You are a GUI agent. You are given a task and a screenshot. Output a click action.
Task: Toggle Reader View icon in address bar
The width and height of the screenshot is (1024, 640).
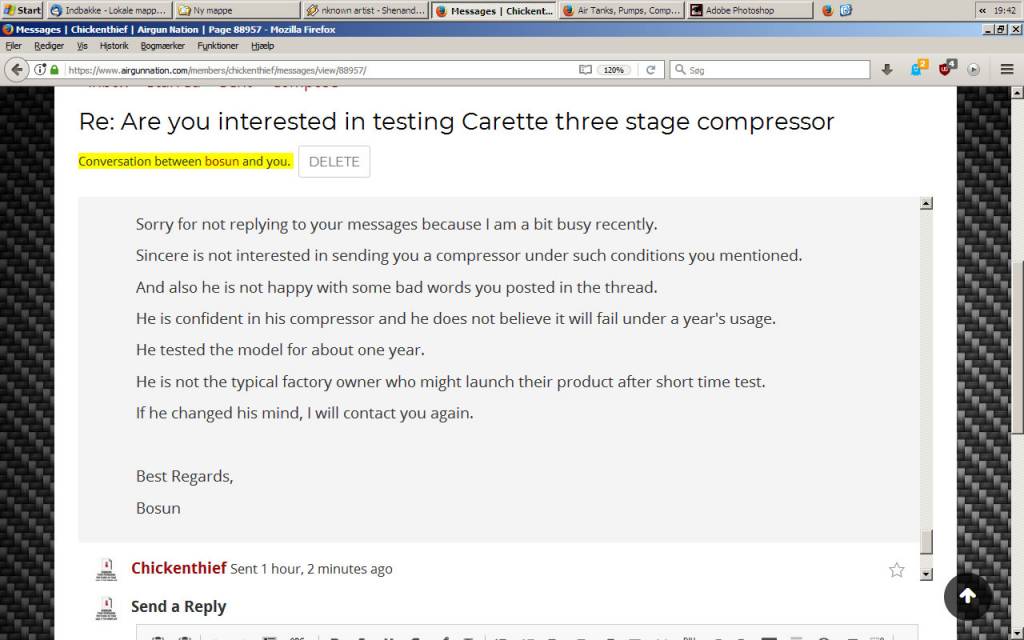coord(585,70)
